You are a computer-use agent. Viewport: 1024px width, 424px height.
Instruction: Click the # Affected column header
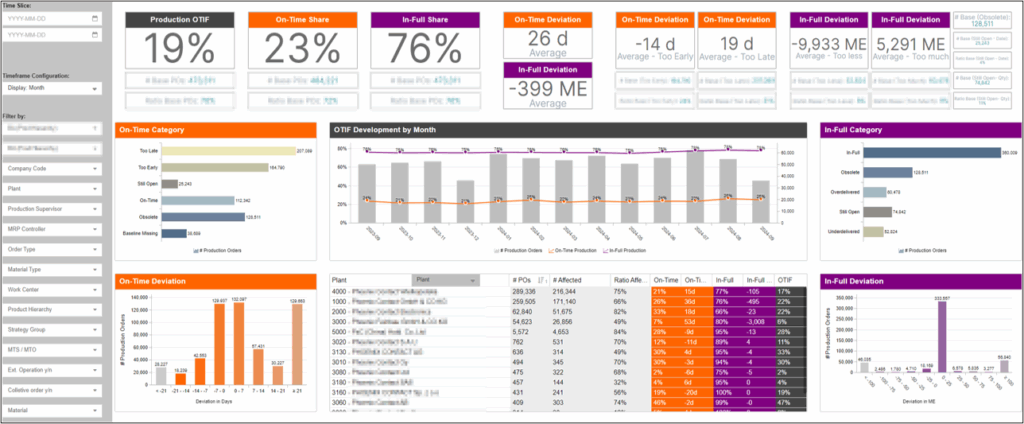pos(568,280)
